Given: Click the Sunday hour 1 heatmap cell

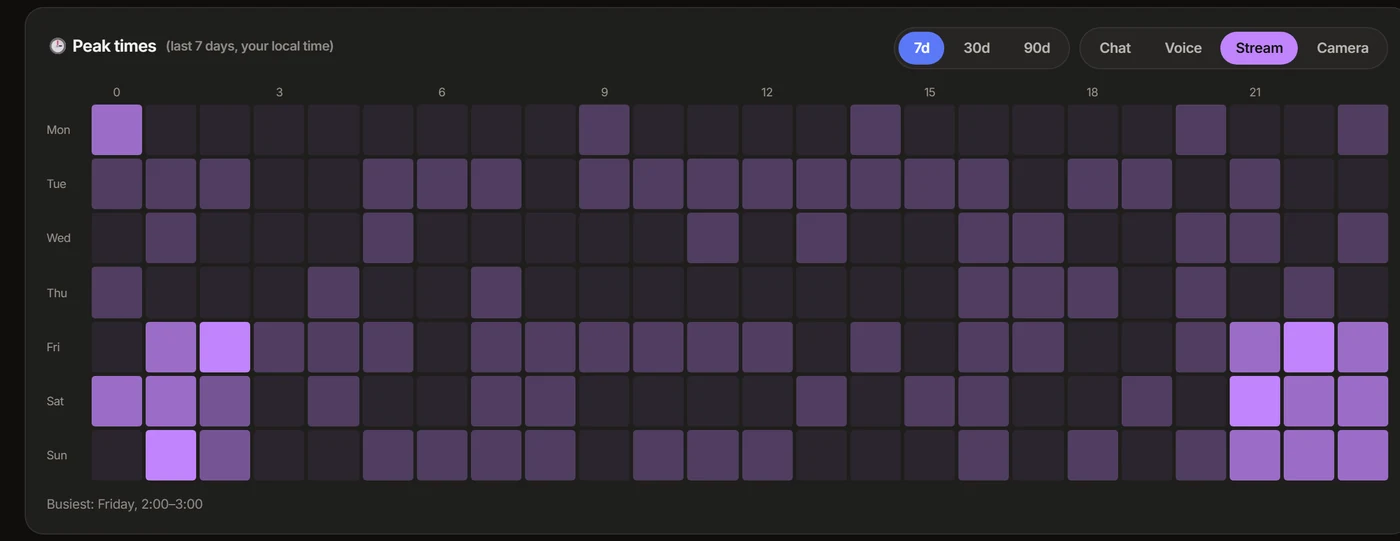Looking at the screenshot, I should tap(171, 455).
